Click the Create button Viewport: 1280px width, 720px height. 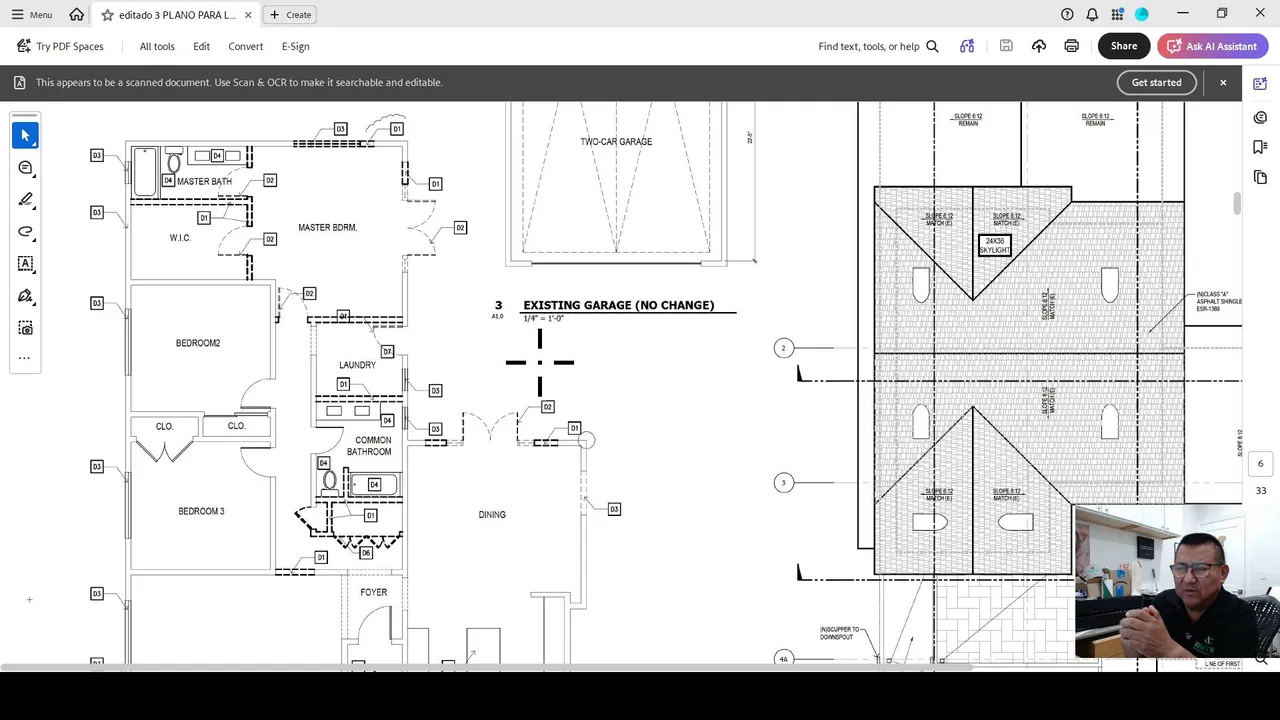(290, 15)
